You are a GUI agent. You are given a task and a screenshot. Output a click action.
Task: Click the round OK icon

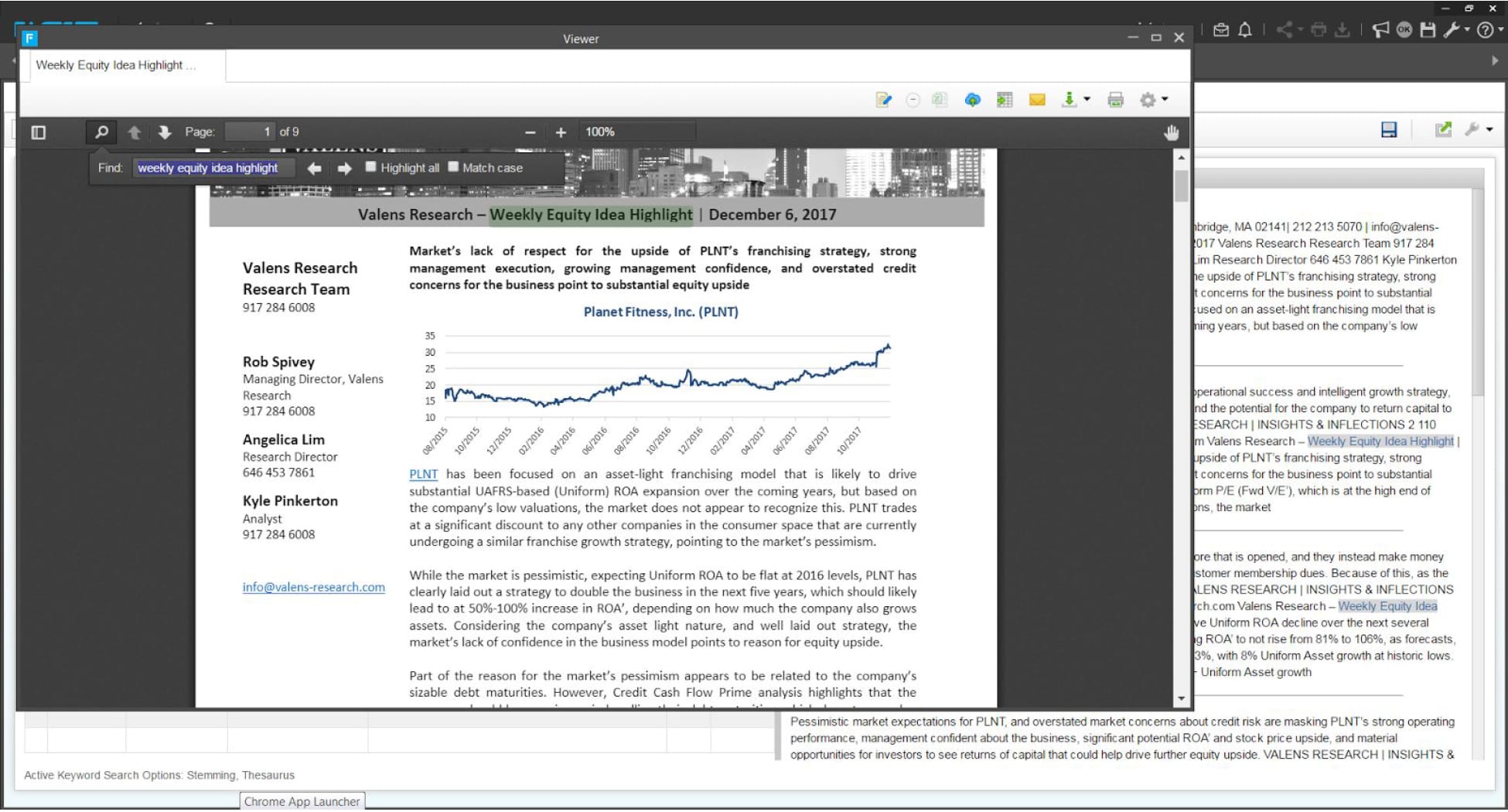pyautogui.click(x=1404, y=30)
